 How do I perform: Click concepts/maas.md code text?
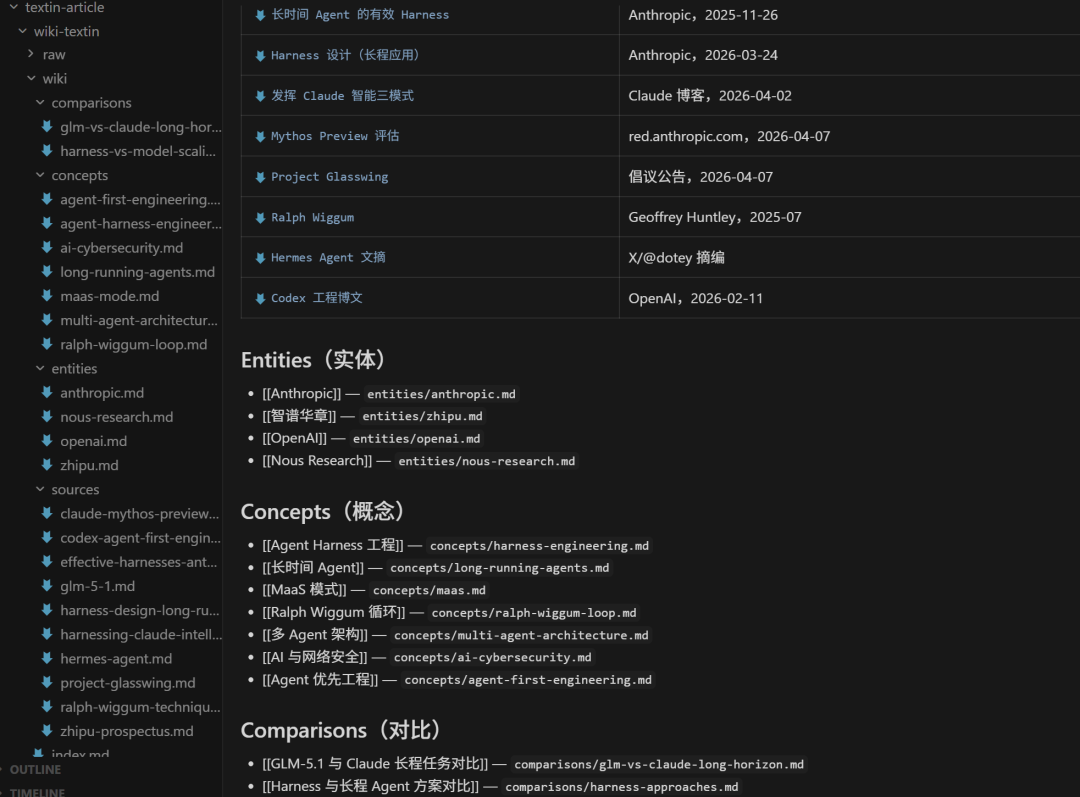point(429,590)
